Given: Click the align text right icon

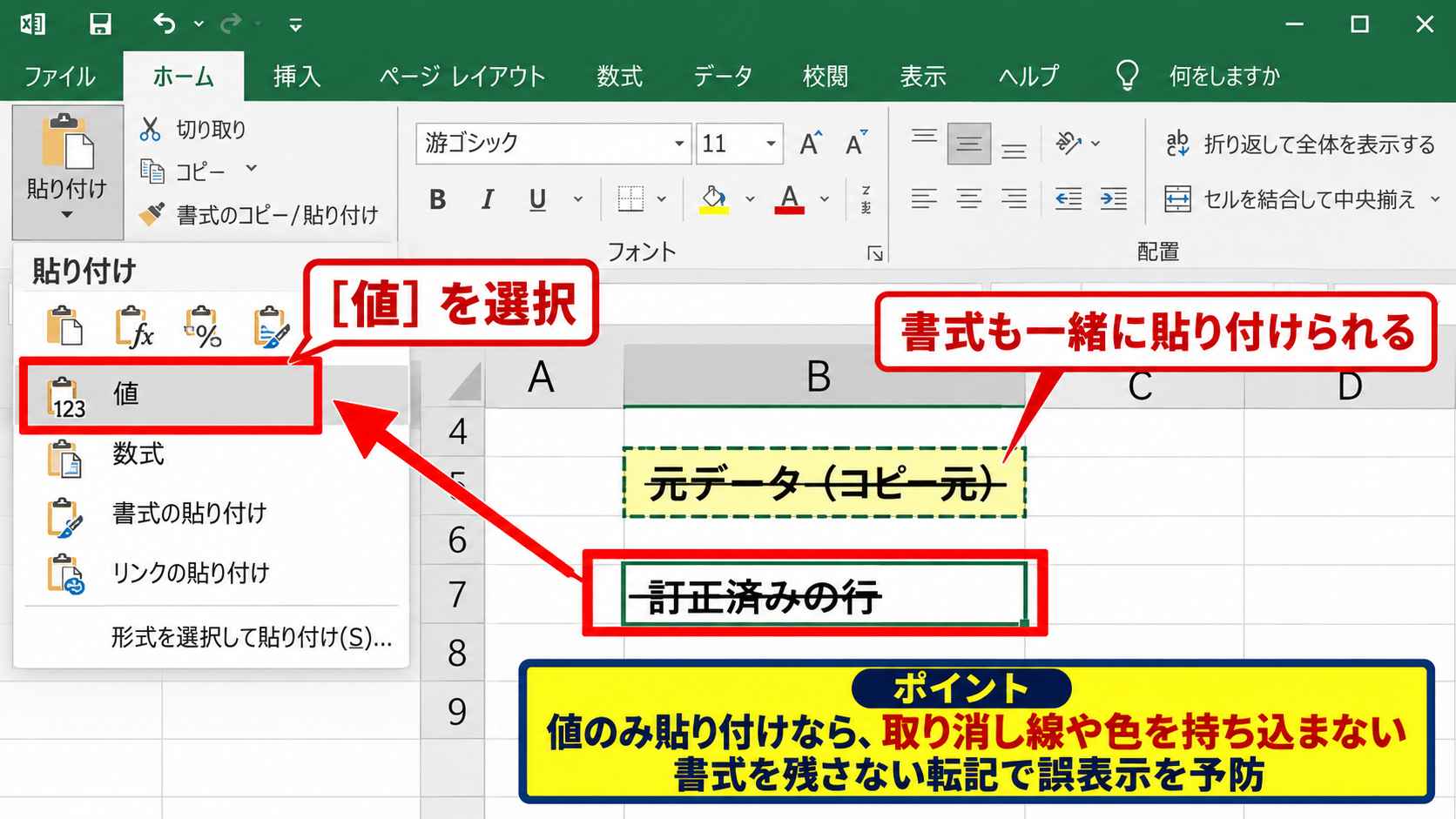Looking at the screenshot, I should click(x=1014, y=199).
